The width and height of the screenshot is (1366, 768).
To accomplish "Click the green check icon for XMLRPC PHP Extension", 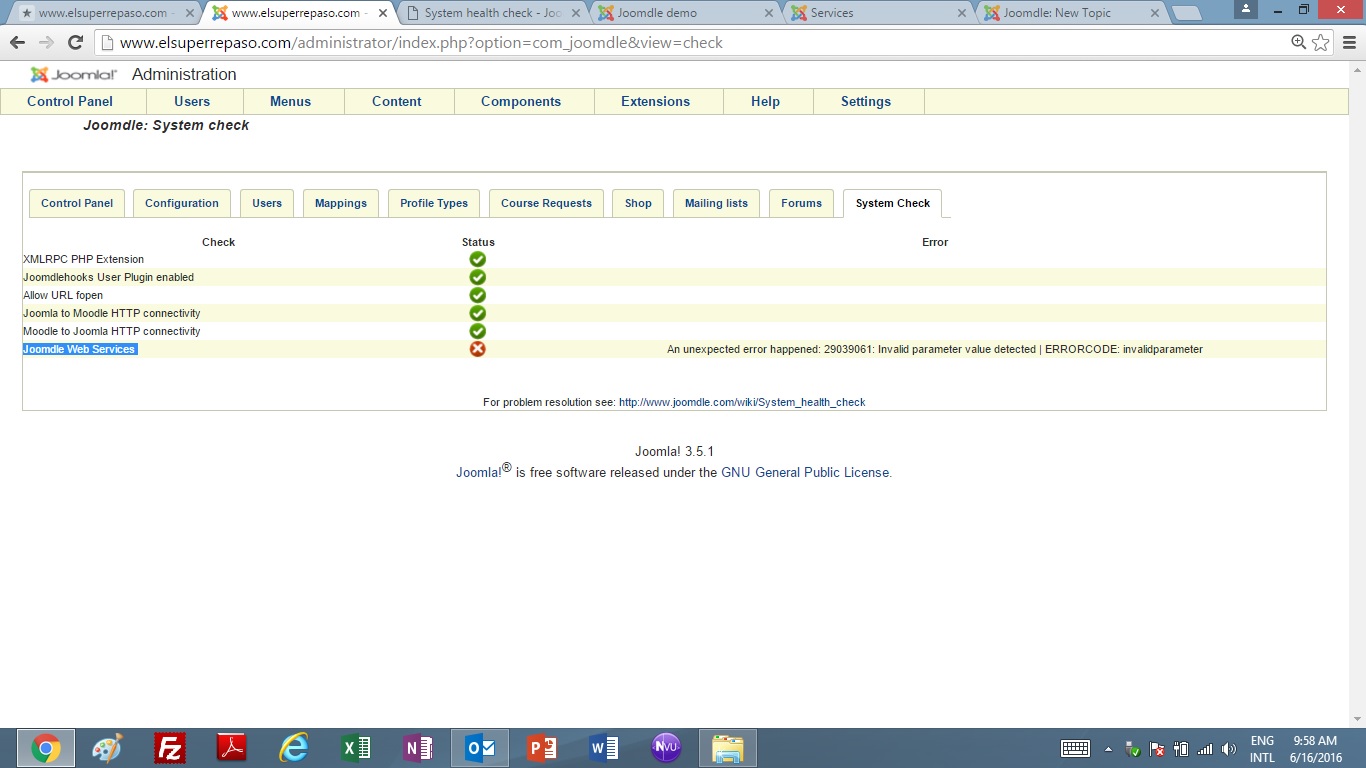I will coord(477,259).
